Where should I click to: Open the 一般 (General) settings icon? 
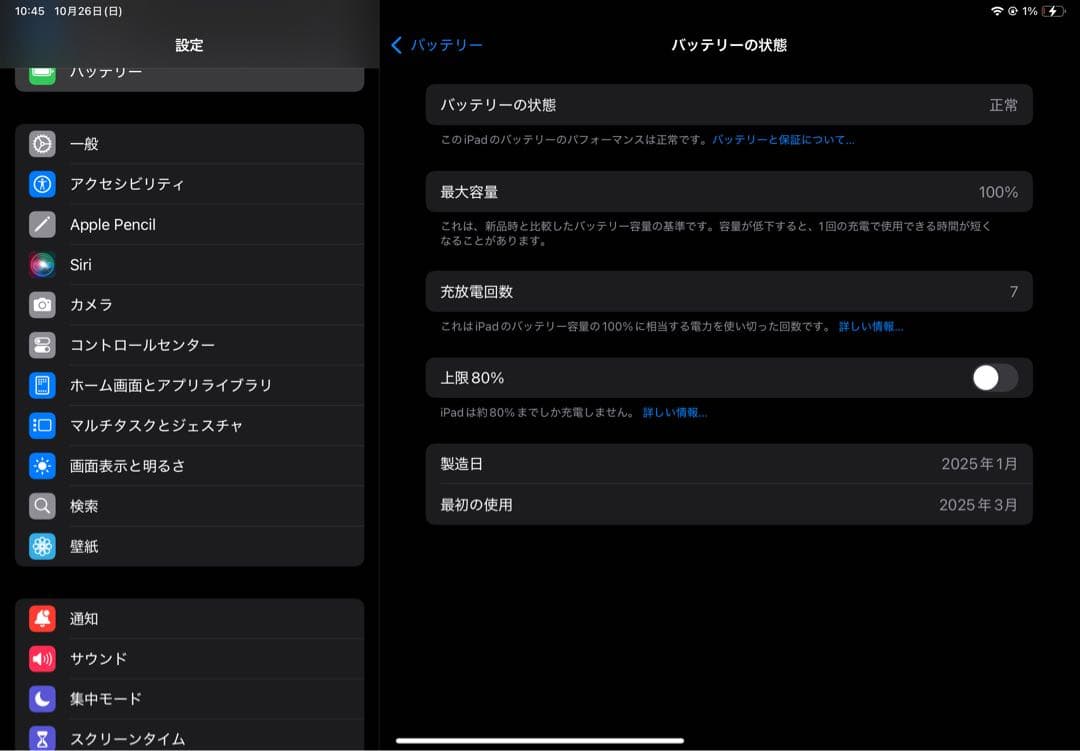coord(42,144)
